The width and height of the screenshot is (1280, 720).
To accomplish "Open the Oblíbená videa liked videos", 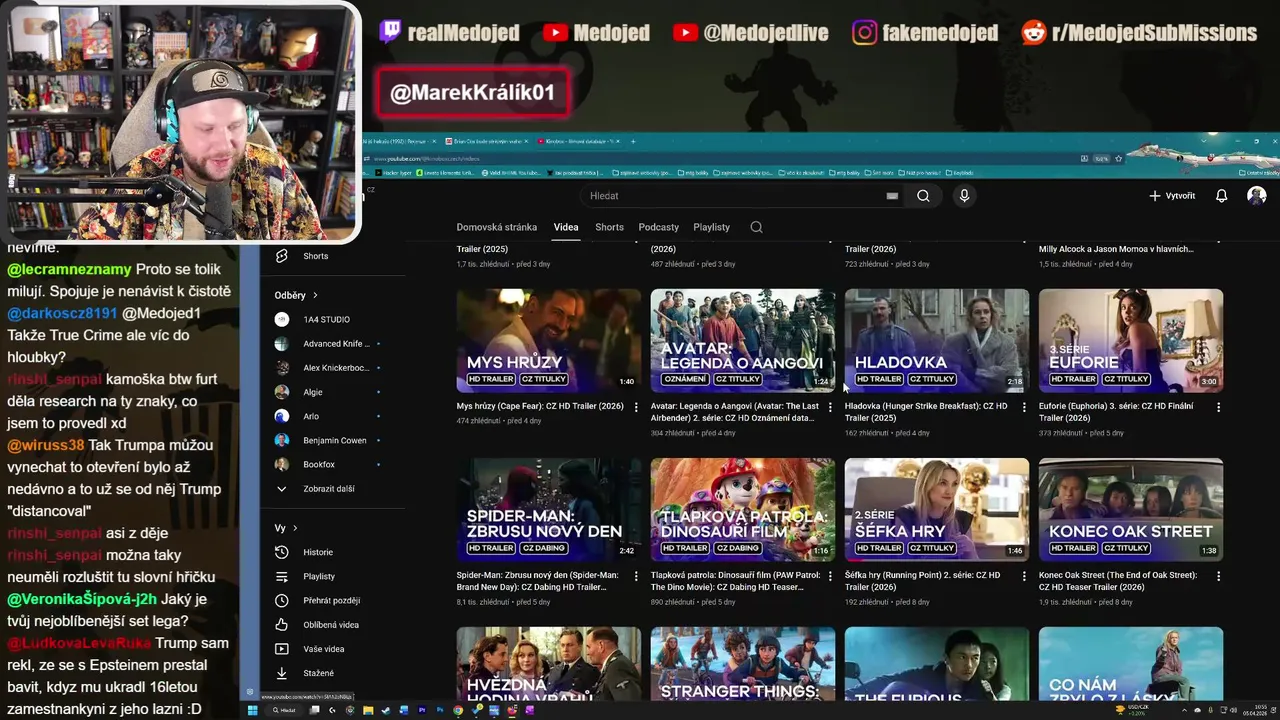I will (x=330, y=624).
